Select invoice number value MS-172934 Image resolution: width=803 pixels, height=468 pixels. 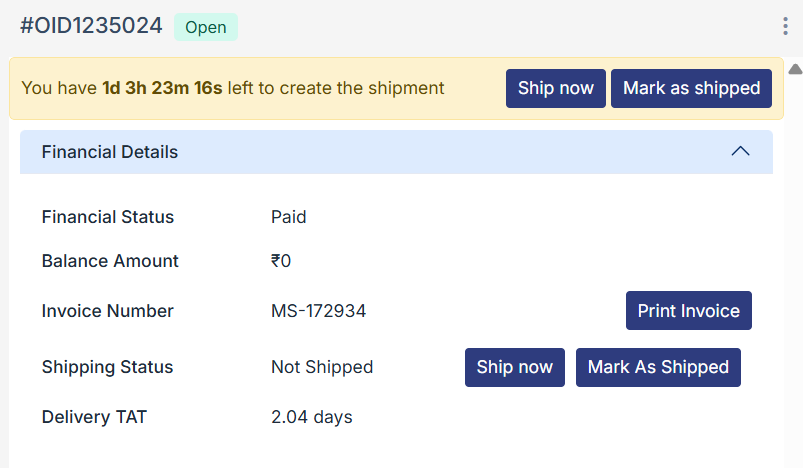(318, 311)
